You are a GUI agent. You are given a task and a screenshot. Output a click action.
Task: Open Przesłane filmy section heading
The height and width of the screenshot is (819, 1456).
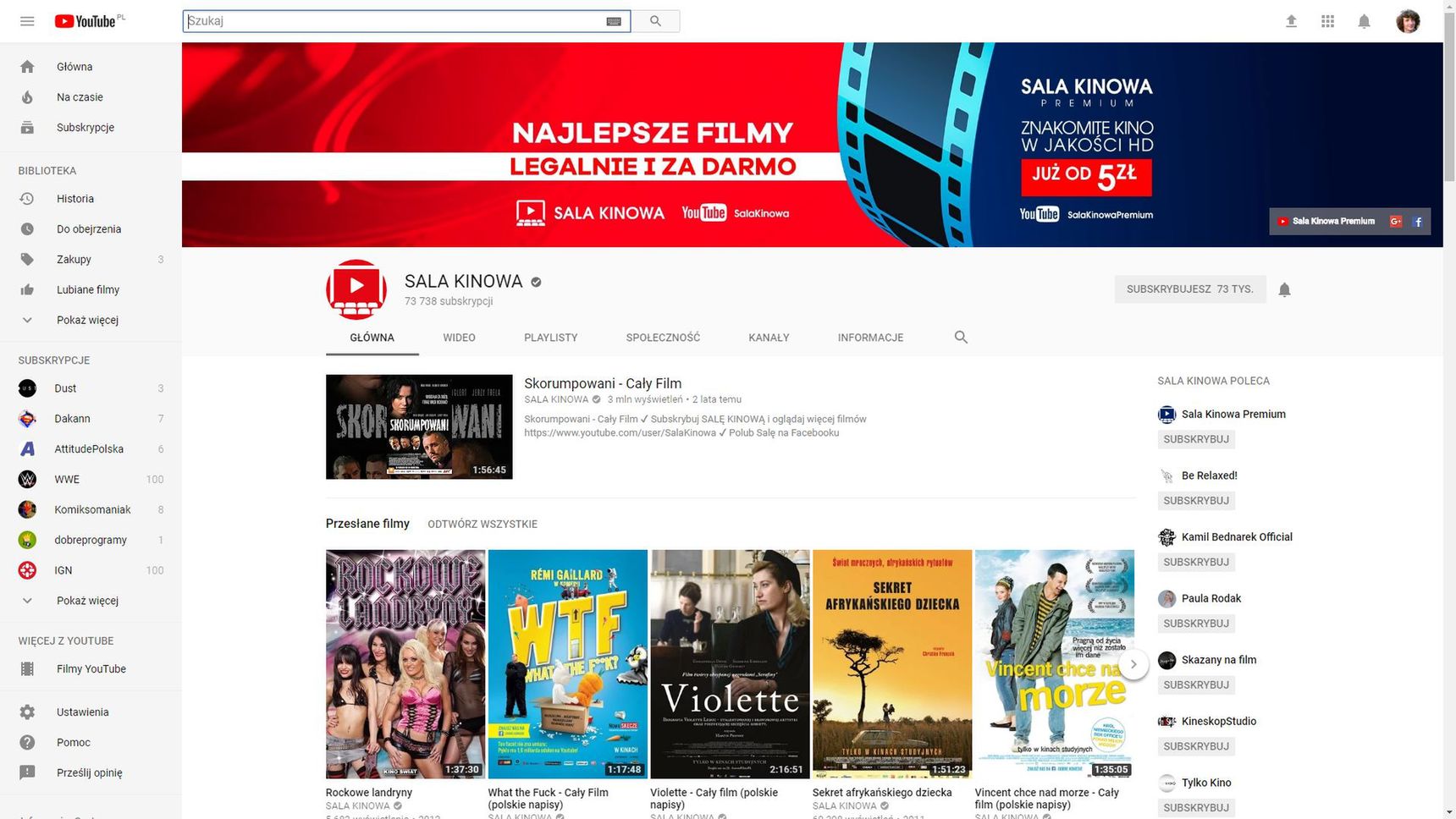pos(367,524)
